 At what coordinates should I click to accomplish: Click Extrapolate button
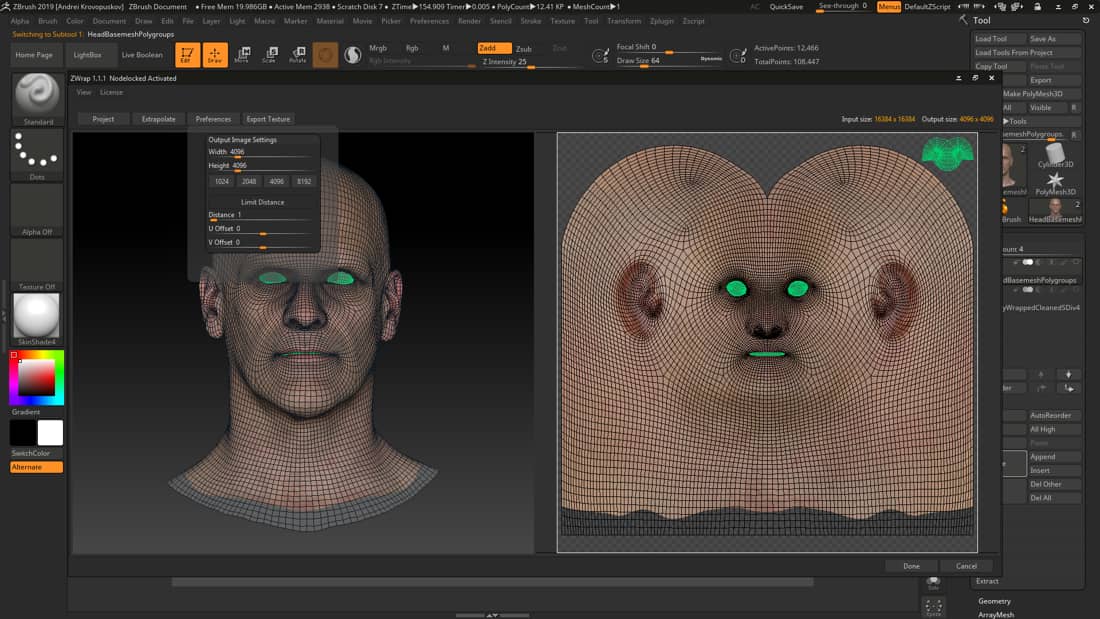point(159,119)
